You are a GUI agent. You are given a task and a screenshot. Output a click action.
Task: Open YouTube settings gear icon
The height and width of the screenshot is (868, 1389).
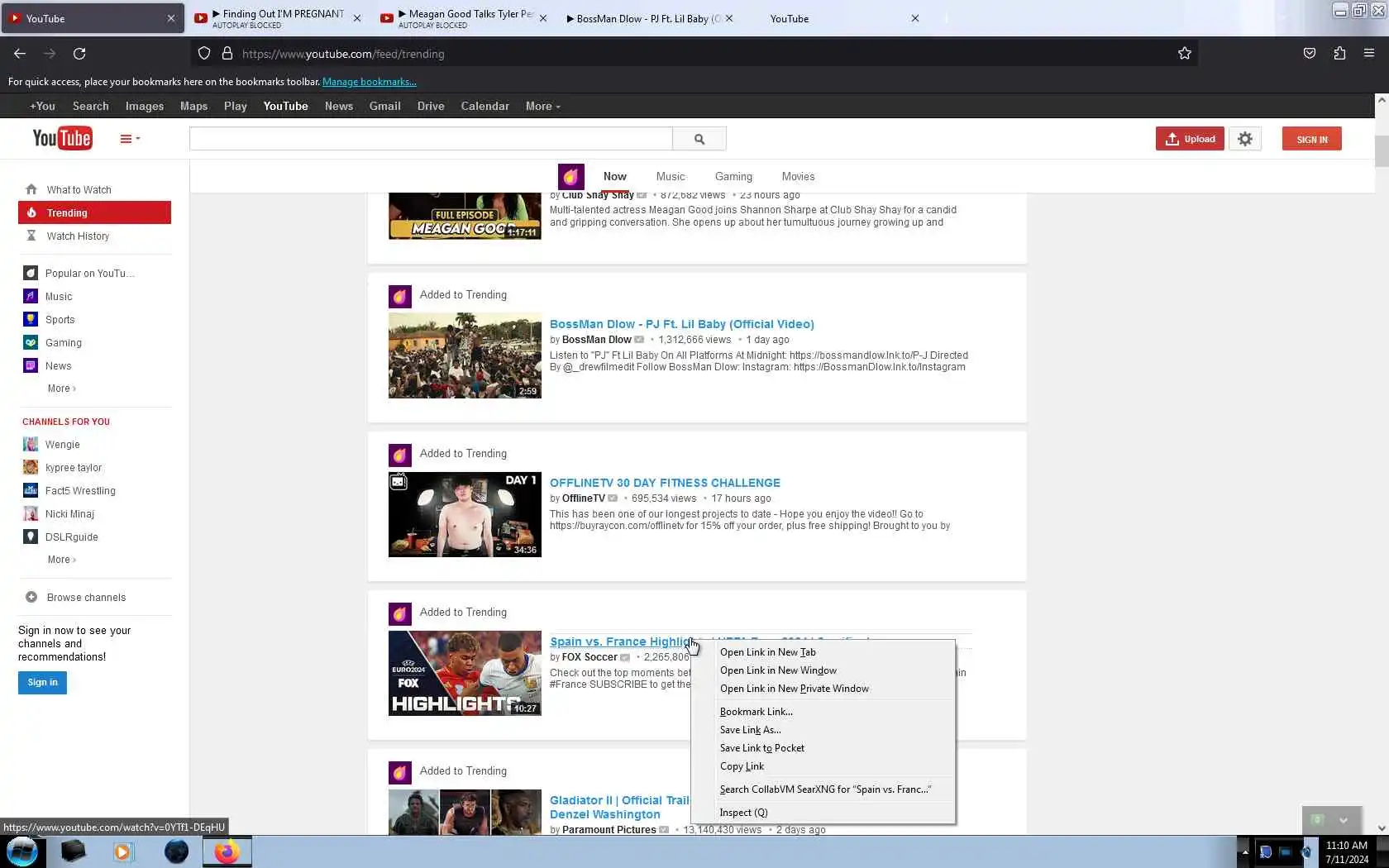point(1245,139)
